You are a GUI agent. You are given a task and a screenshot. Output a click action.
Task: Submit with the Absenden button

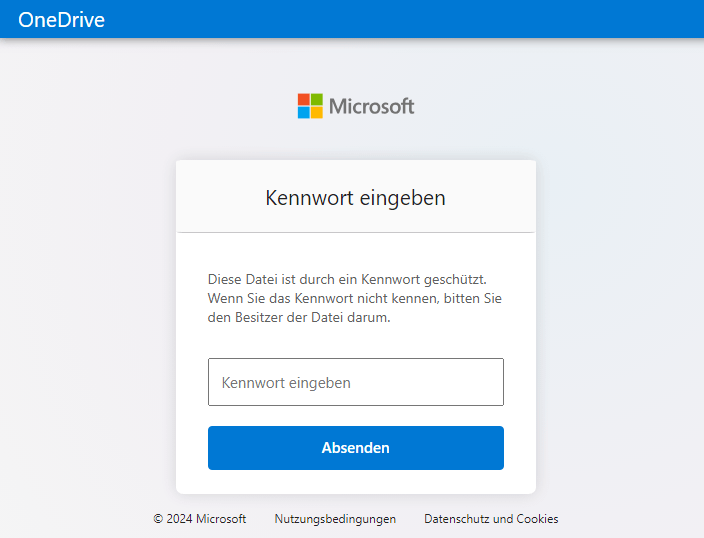click(x=356, y=448)
